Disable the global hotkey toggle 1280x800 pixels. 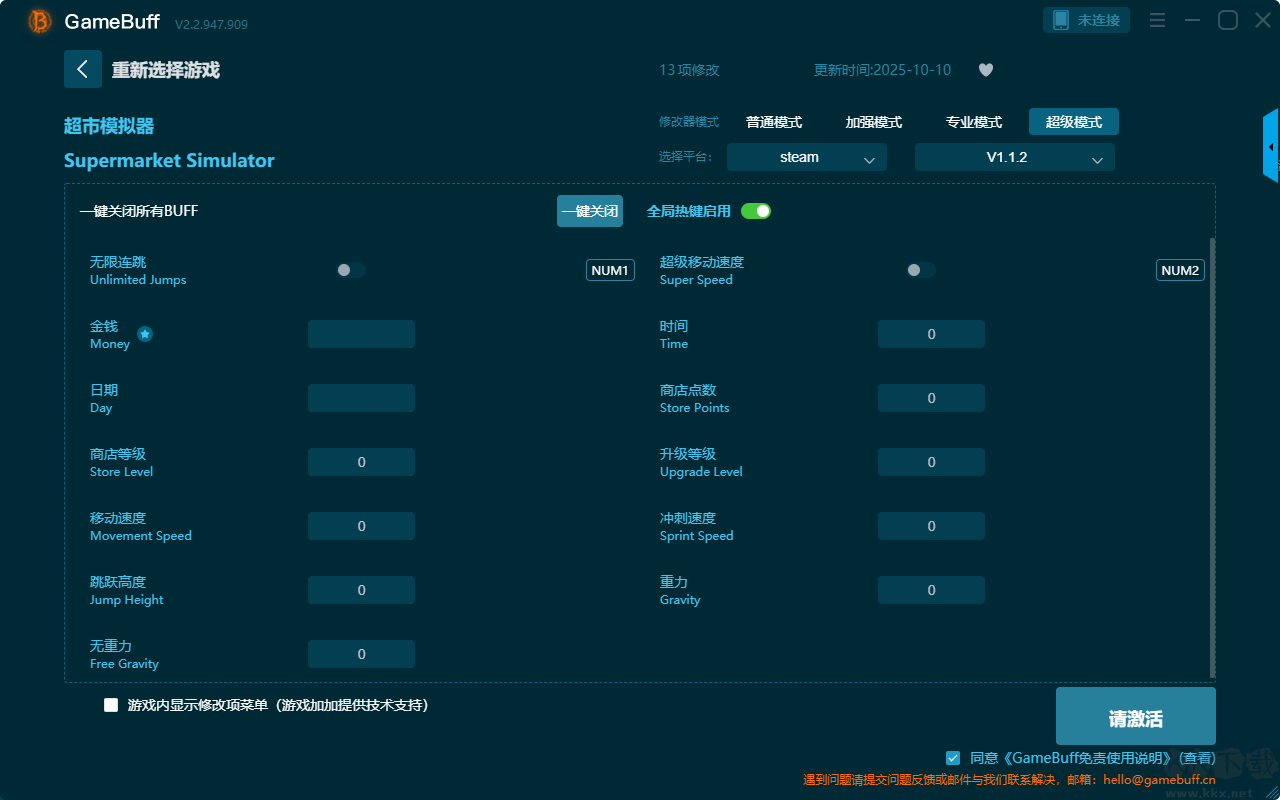756,211
